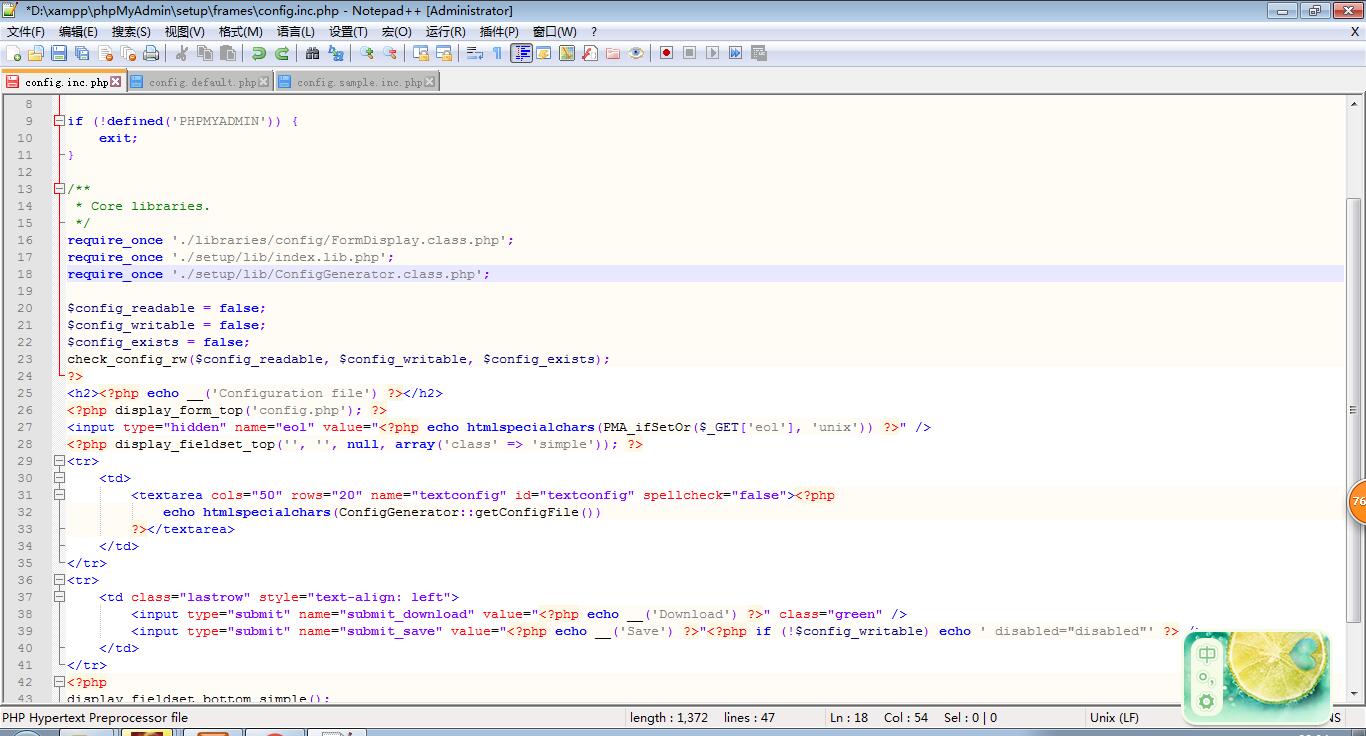Click 'Ln : 18' in the status bar
The height and width of the screenshot is (736, 1366).
pyautogui.click(x=849, y=717)
